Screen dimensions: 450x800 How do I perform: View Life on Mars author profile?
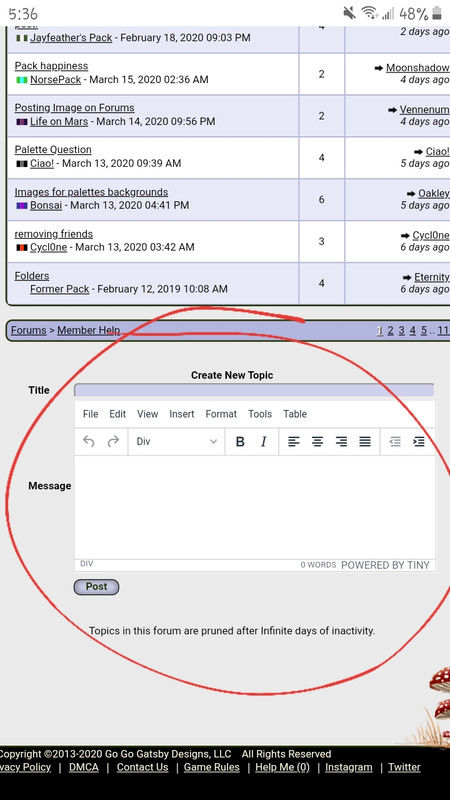coord(59,121)
